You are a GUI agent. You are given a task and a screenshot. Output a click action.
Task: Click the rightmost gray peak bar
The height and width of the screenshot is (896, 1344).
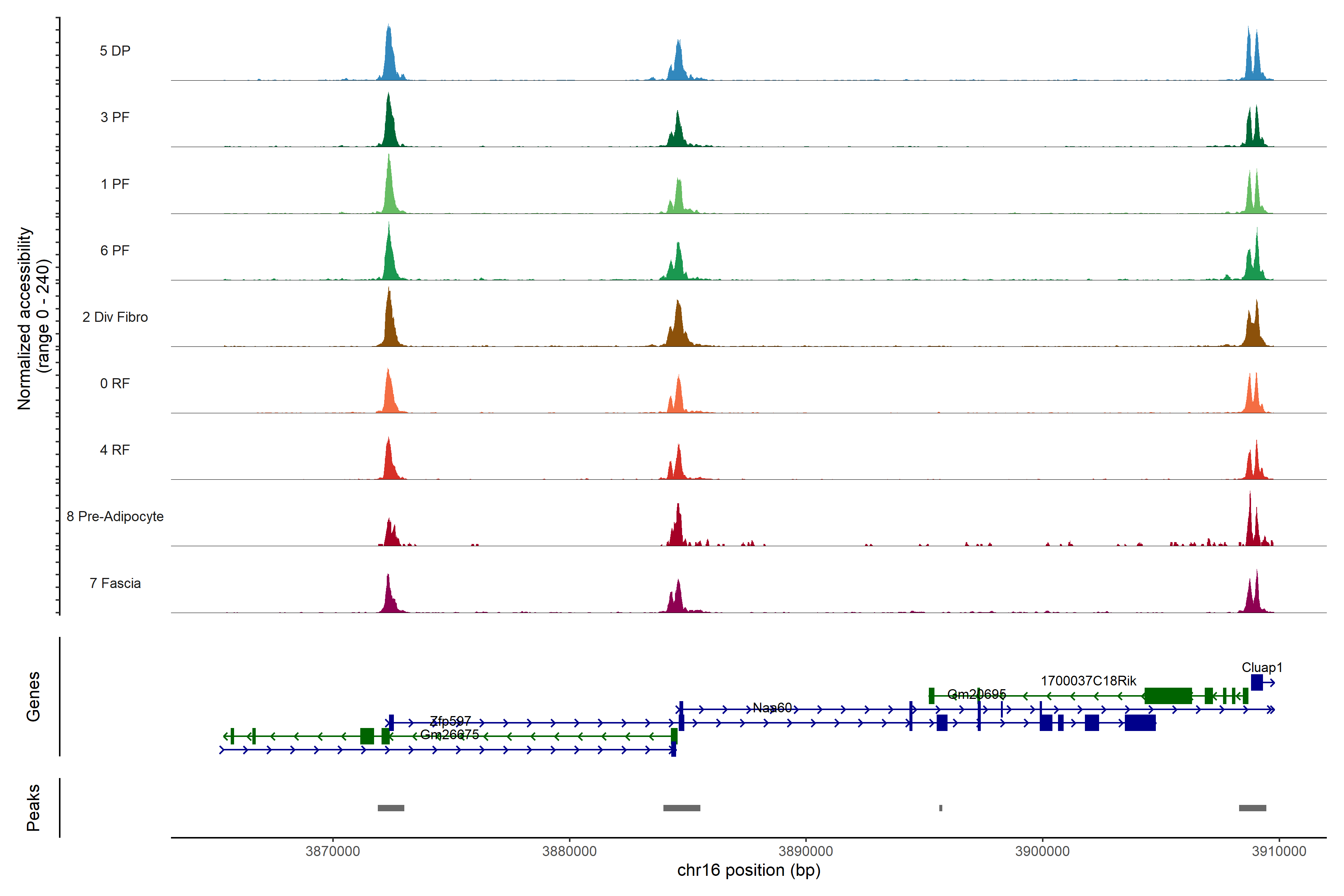pos(1252,808)
